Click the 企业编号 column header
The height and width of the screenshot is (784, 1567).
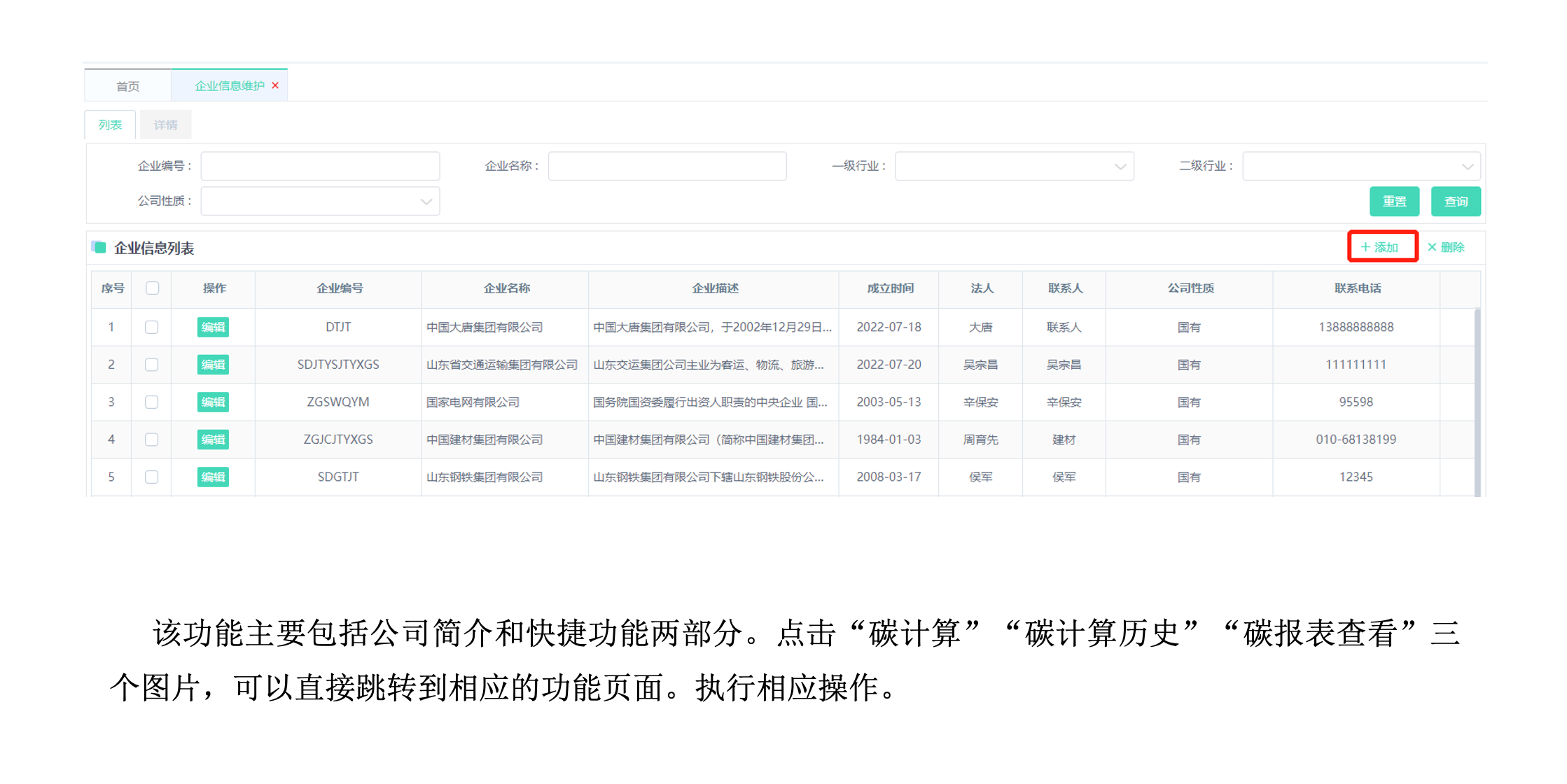(339, 288)
